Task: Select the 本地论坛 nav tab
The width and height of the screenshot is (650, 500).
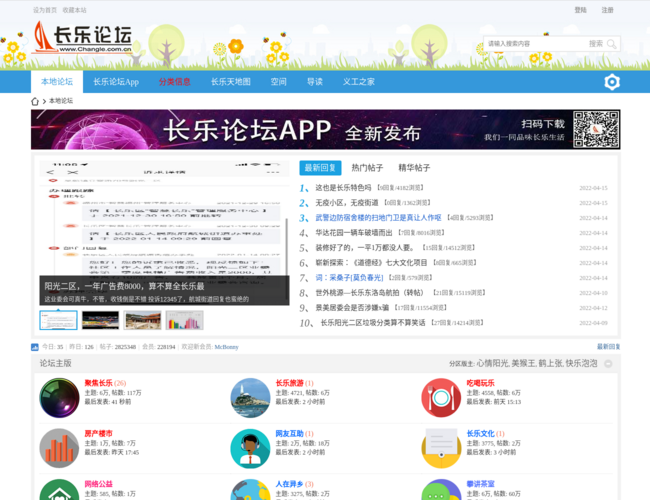Action: click(57, 82)
